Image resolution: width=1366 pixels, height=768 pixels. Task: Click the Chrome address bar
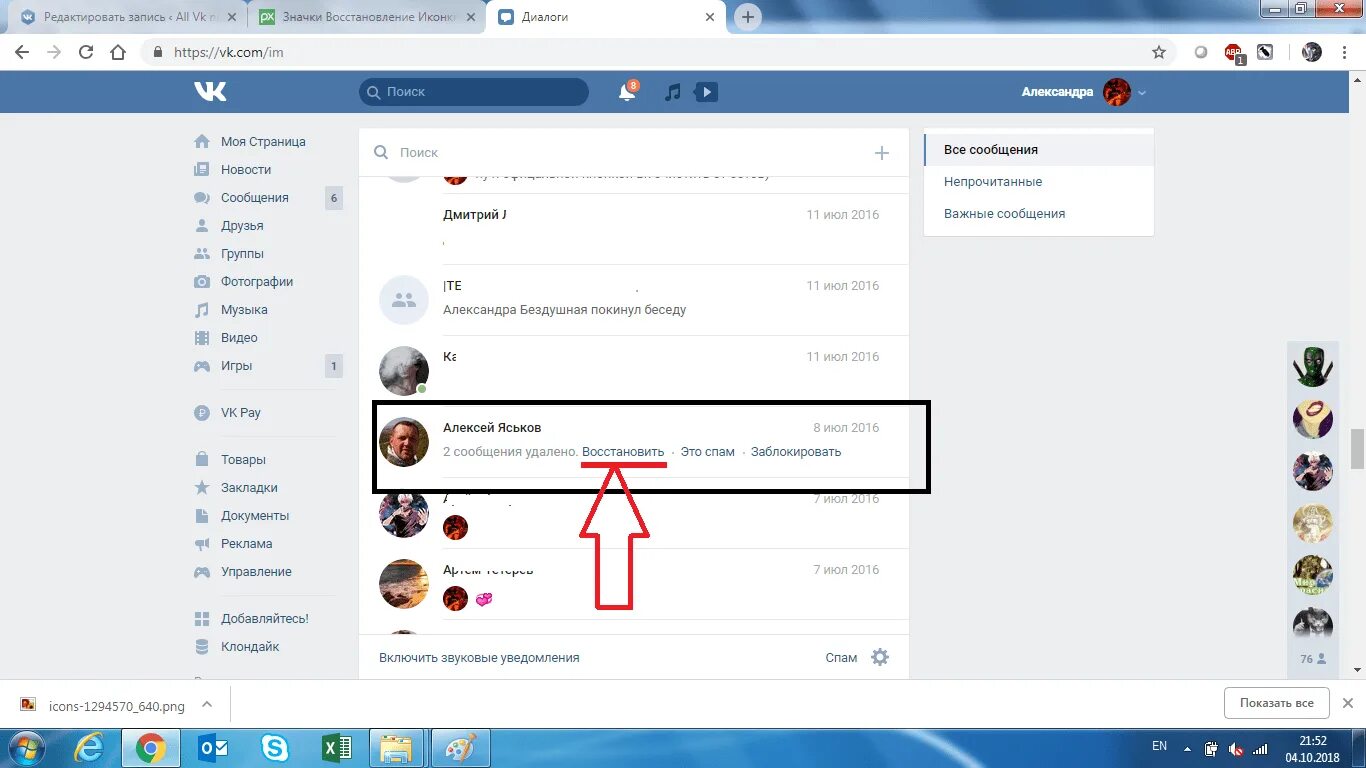[x=656, y=52]
